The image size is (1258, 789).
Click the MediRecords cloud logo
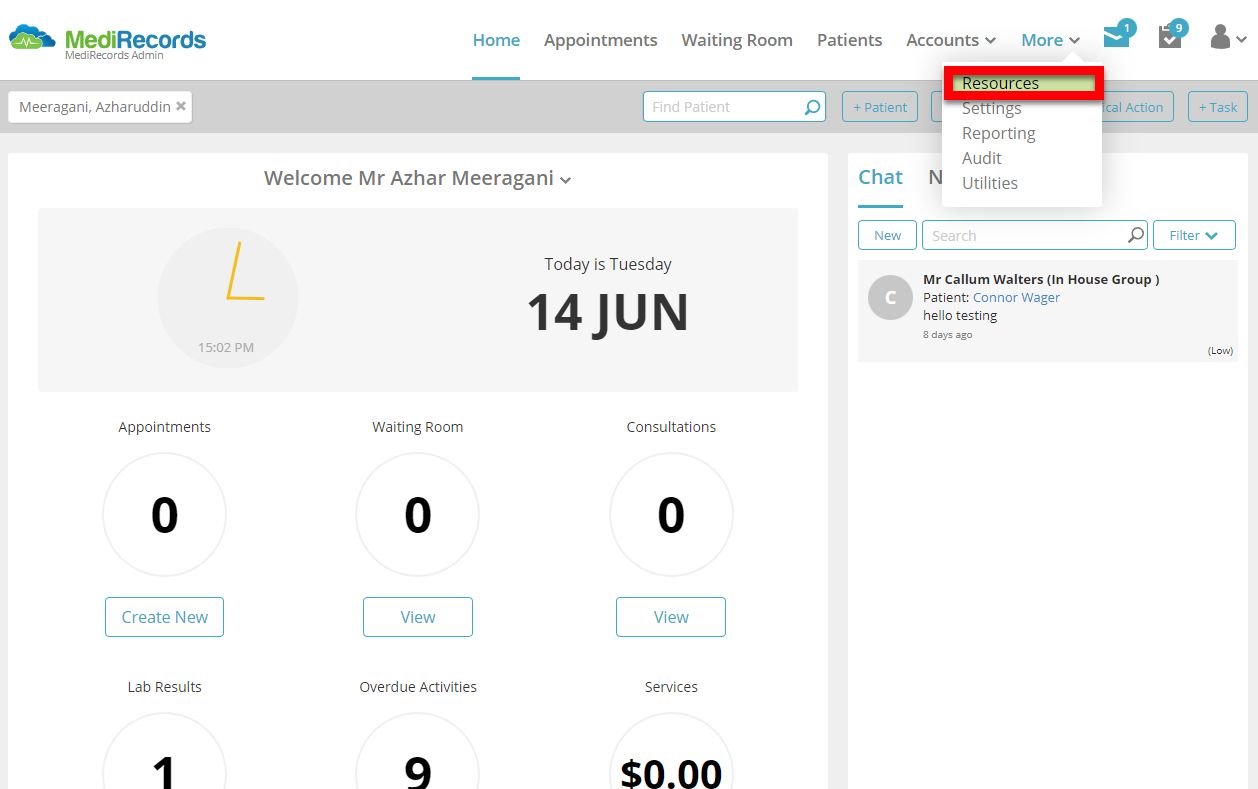point(32,39)
